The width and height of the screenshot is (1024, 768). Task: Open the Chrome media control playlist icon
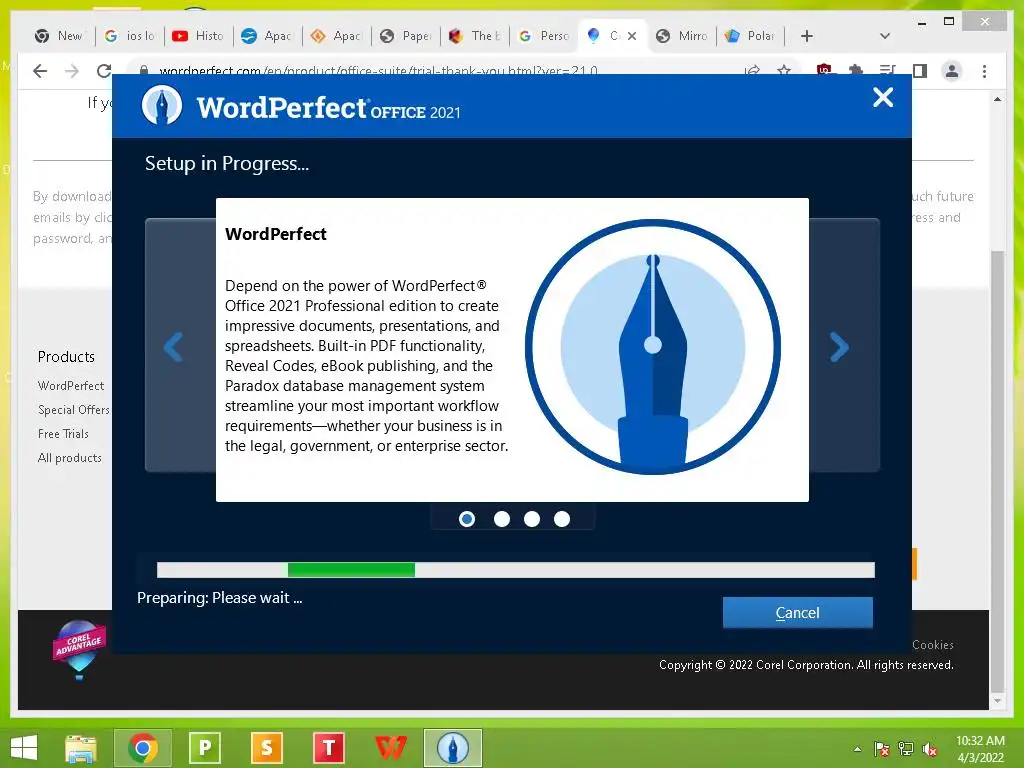point(888,71)
